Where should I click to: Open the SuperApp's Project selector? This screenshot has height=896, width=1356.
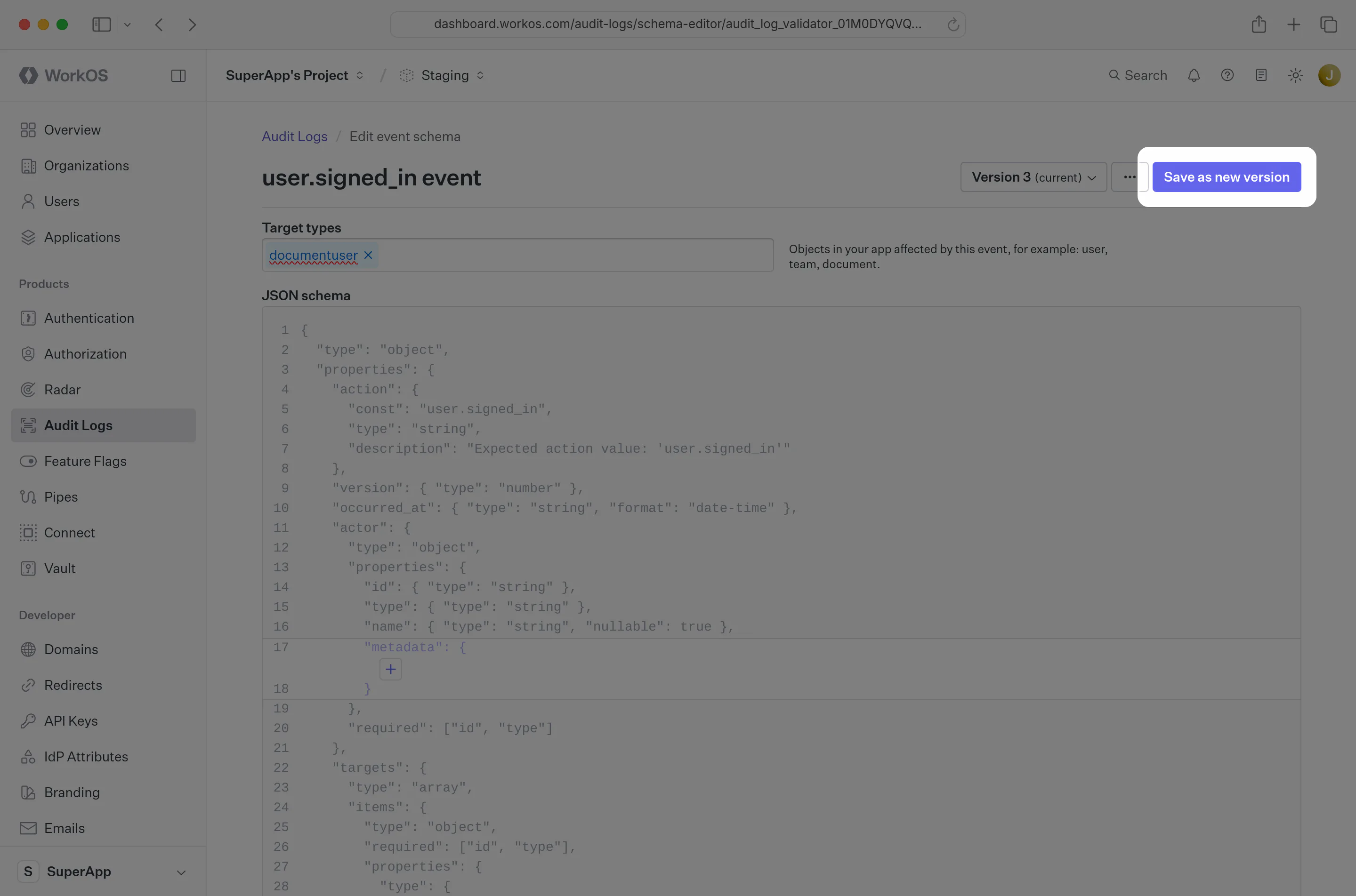click(294, 75)
